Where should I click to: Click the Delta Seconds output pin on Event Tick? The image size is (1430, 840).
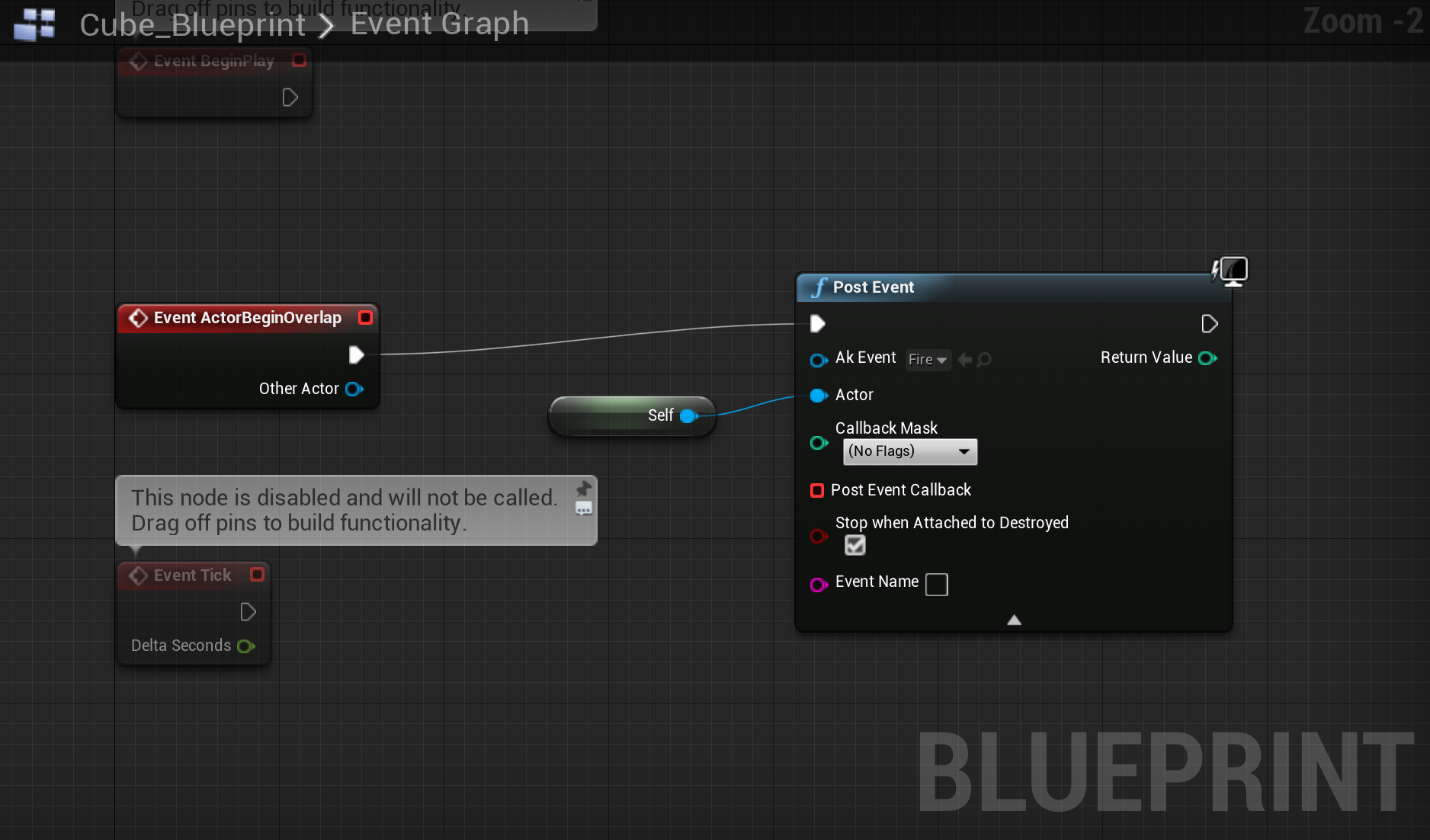click(x=245, y=646)
